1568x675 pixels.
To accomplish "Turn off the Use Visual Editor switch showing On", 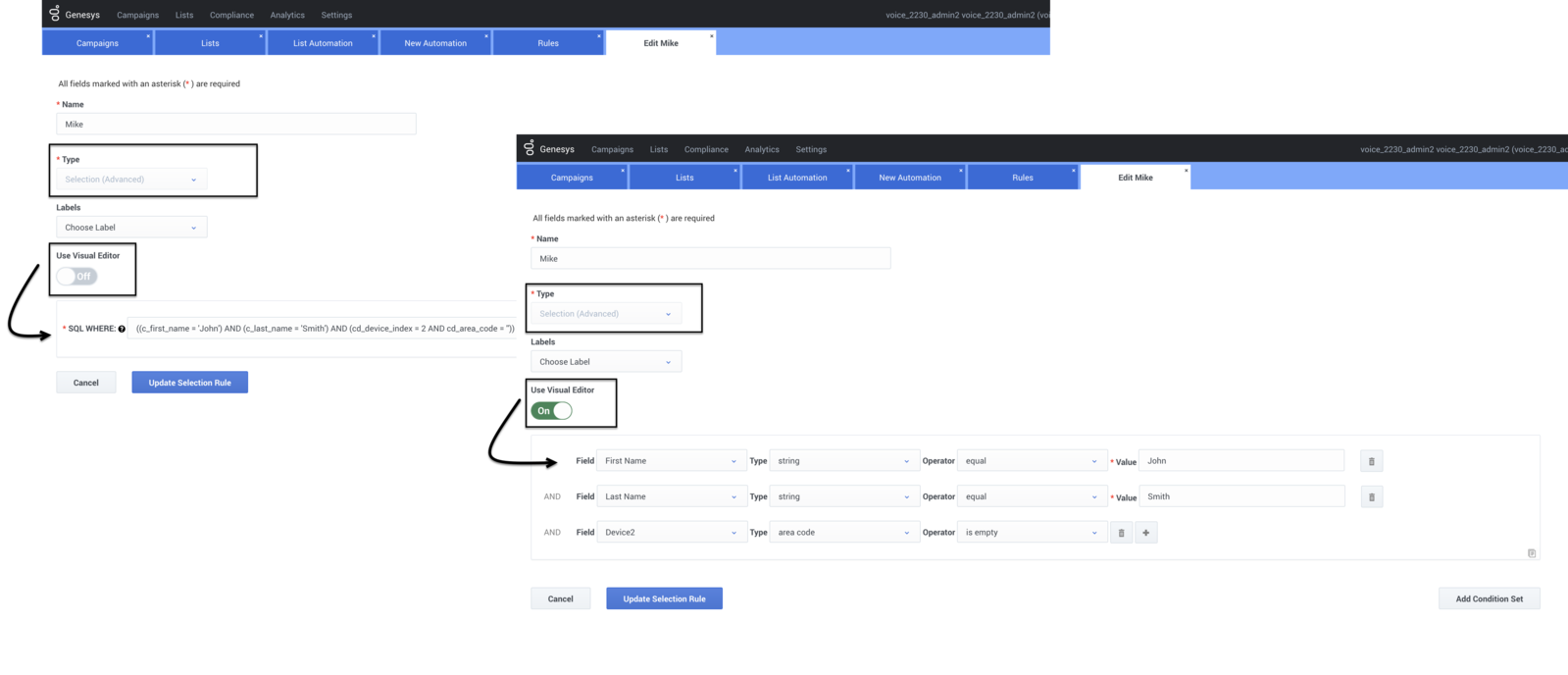I will (x=551, y=411).
